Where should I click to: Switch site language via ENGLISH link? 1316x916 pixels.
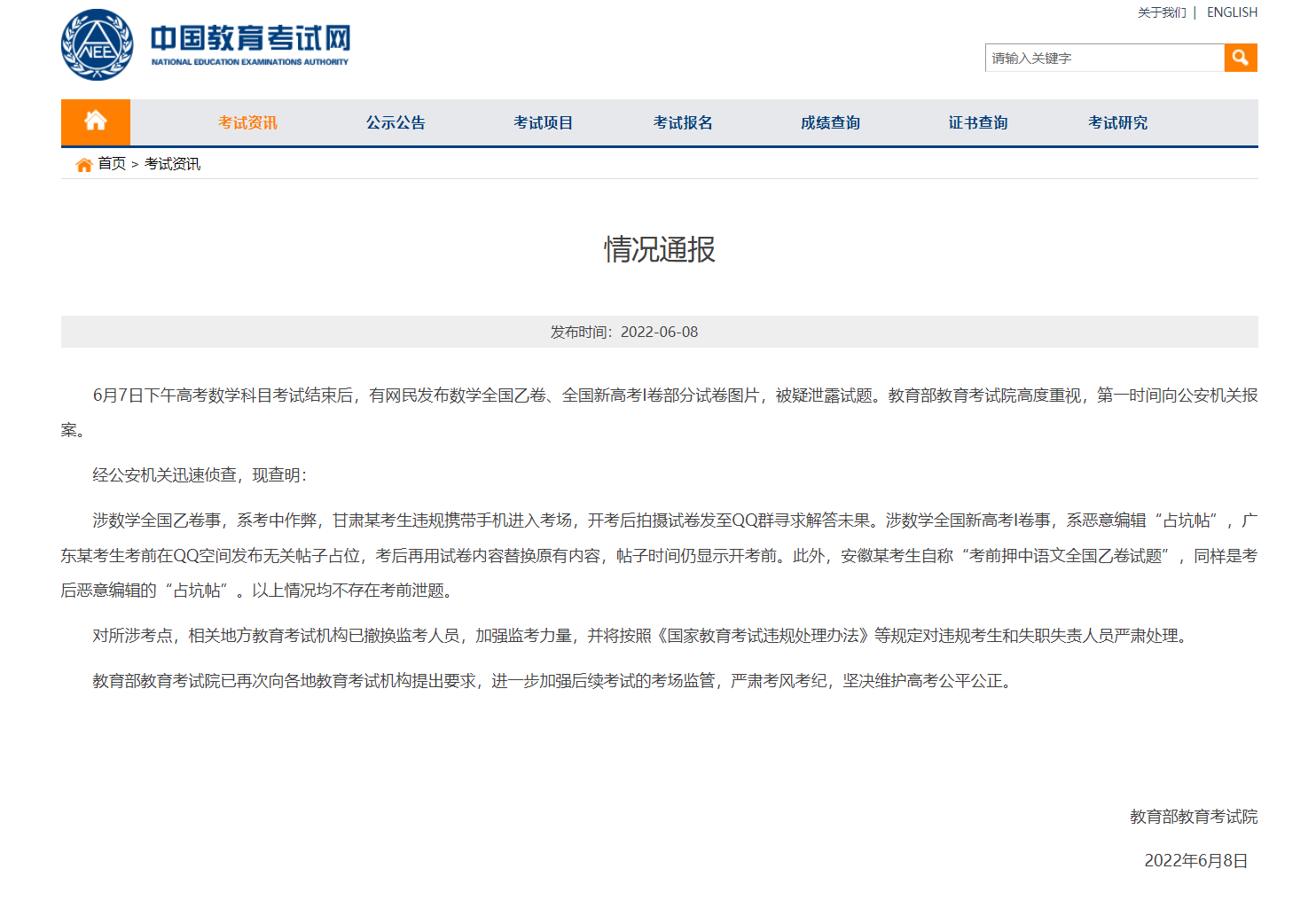[1232, 12]
